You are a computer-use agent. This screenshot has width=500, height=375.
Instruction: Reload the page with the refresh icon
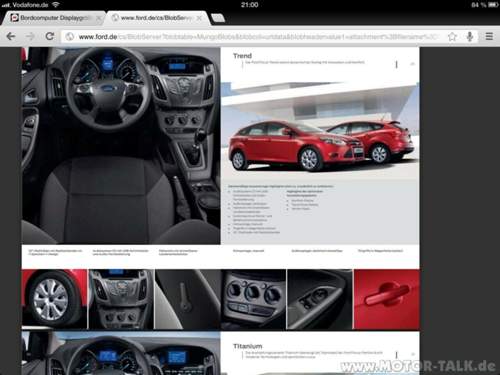point(50,36)
